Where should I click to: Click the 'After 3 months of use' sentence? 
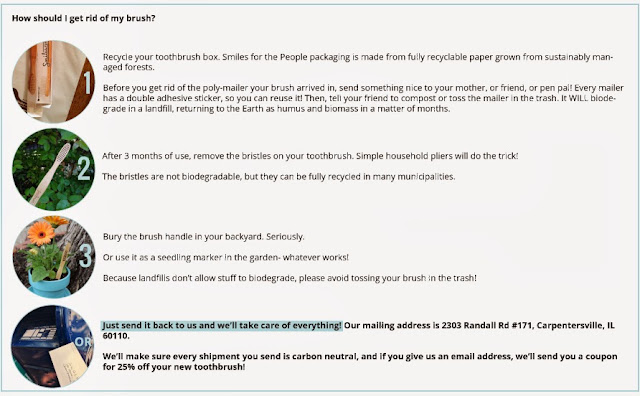[x=310, y=156]
